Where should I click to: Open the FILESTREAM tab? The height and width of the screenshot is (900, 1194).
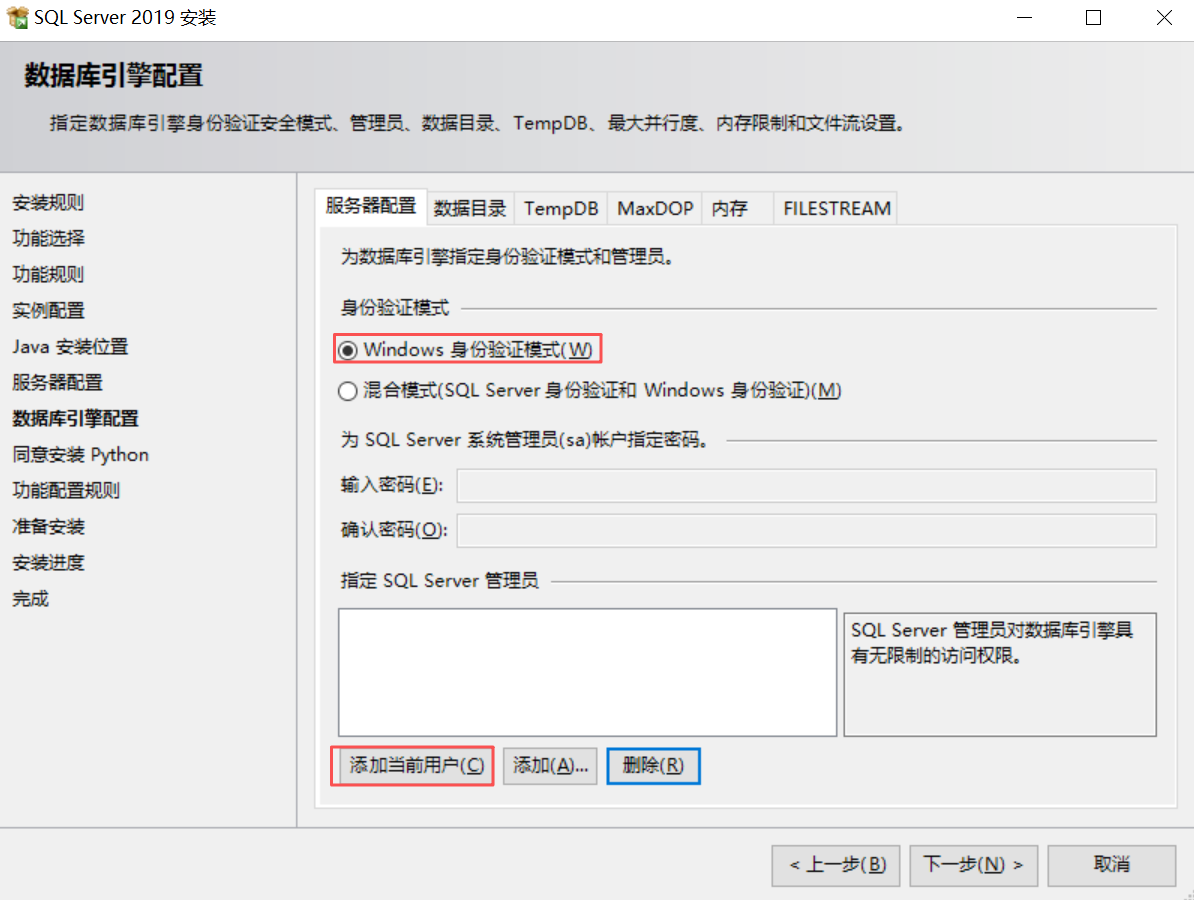click(x=836, y=209)
